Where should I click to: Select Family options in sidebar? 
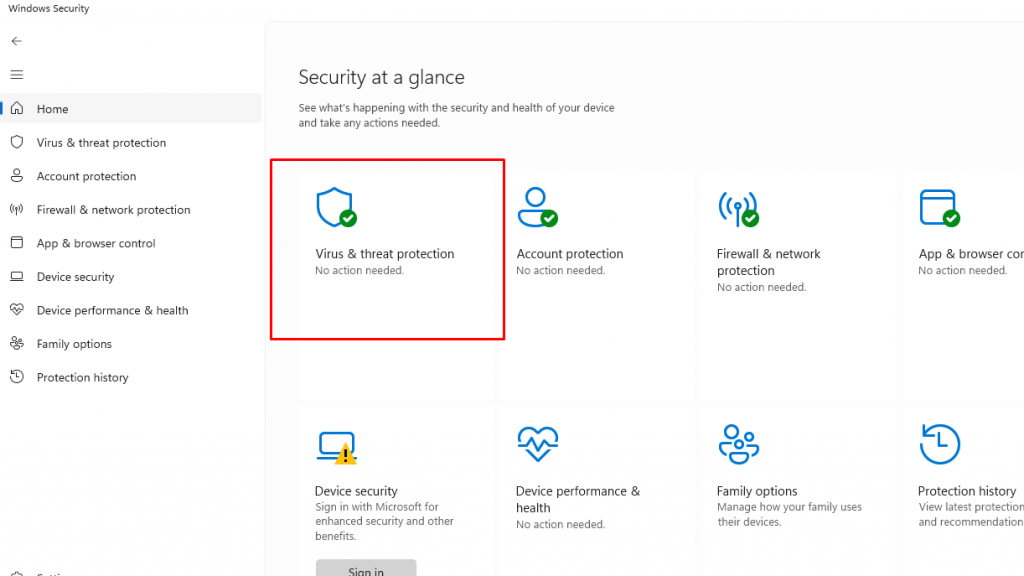pos(131,344)
